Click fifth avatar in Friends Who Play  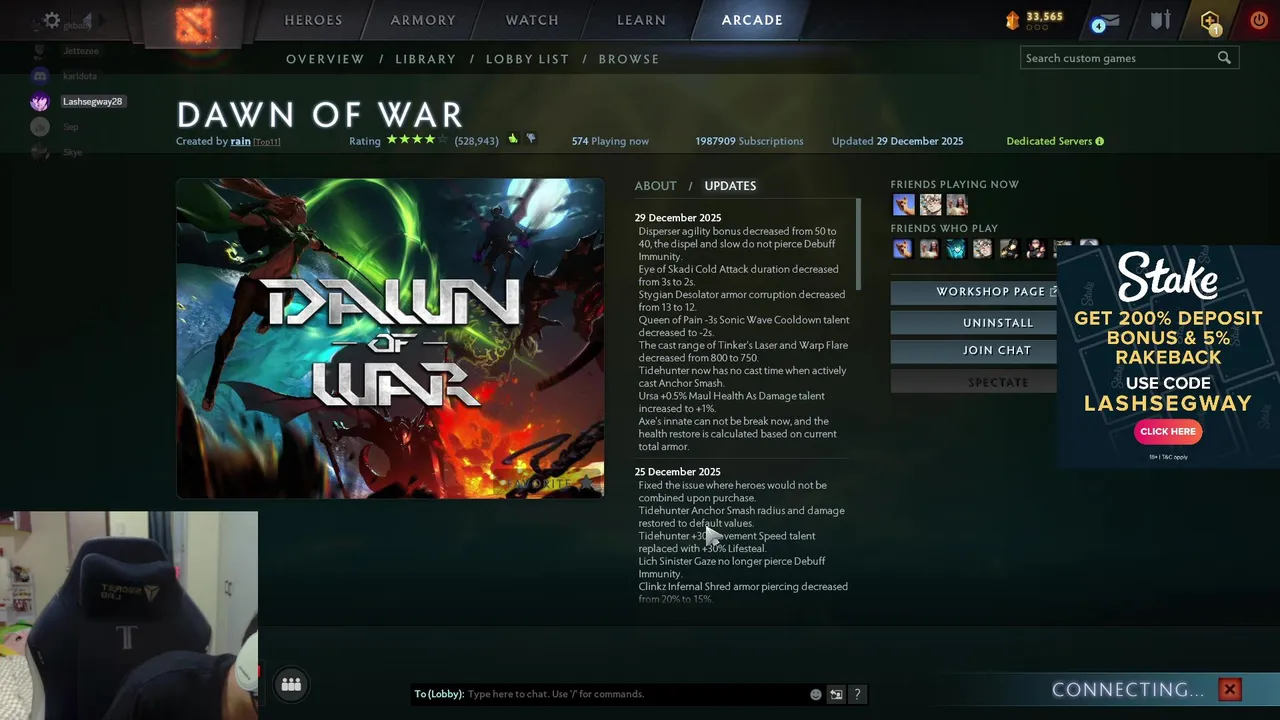click(x=1009, y=248)
